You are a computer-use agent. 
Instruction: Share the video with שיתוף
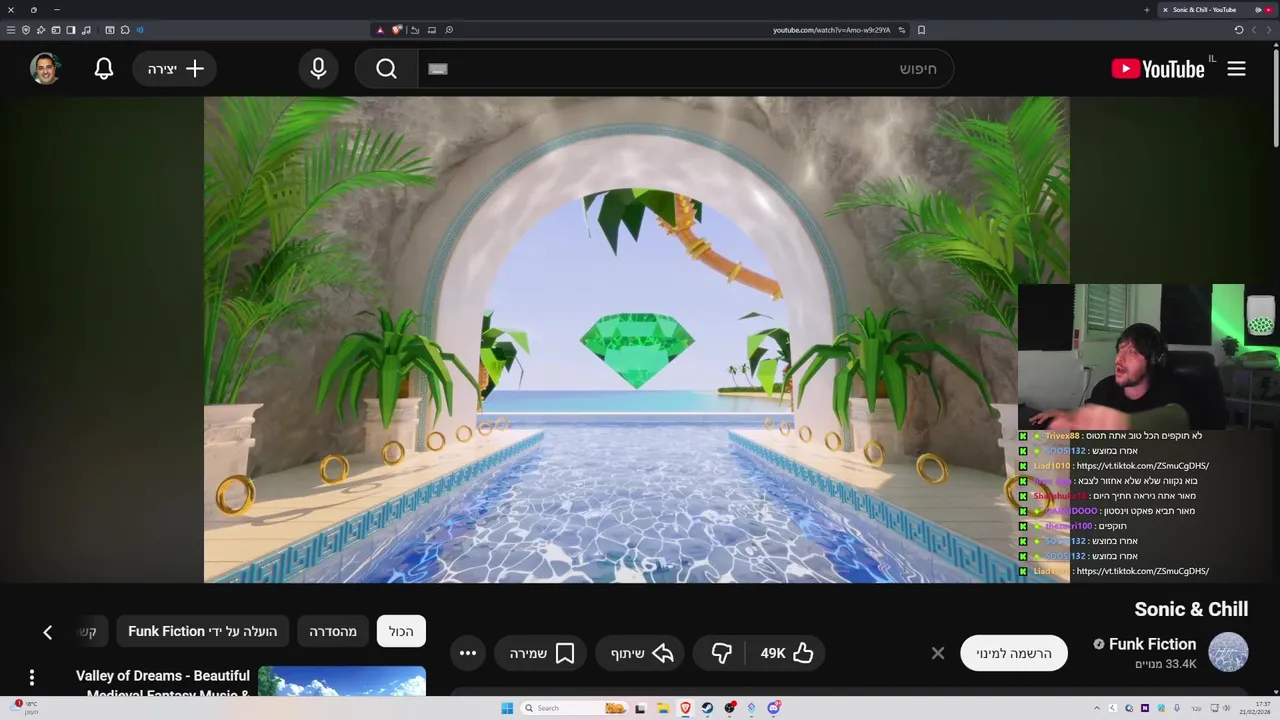[641, 653]
